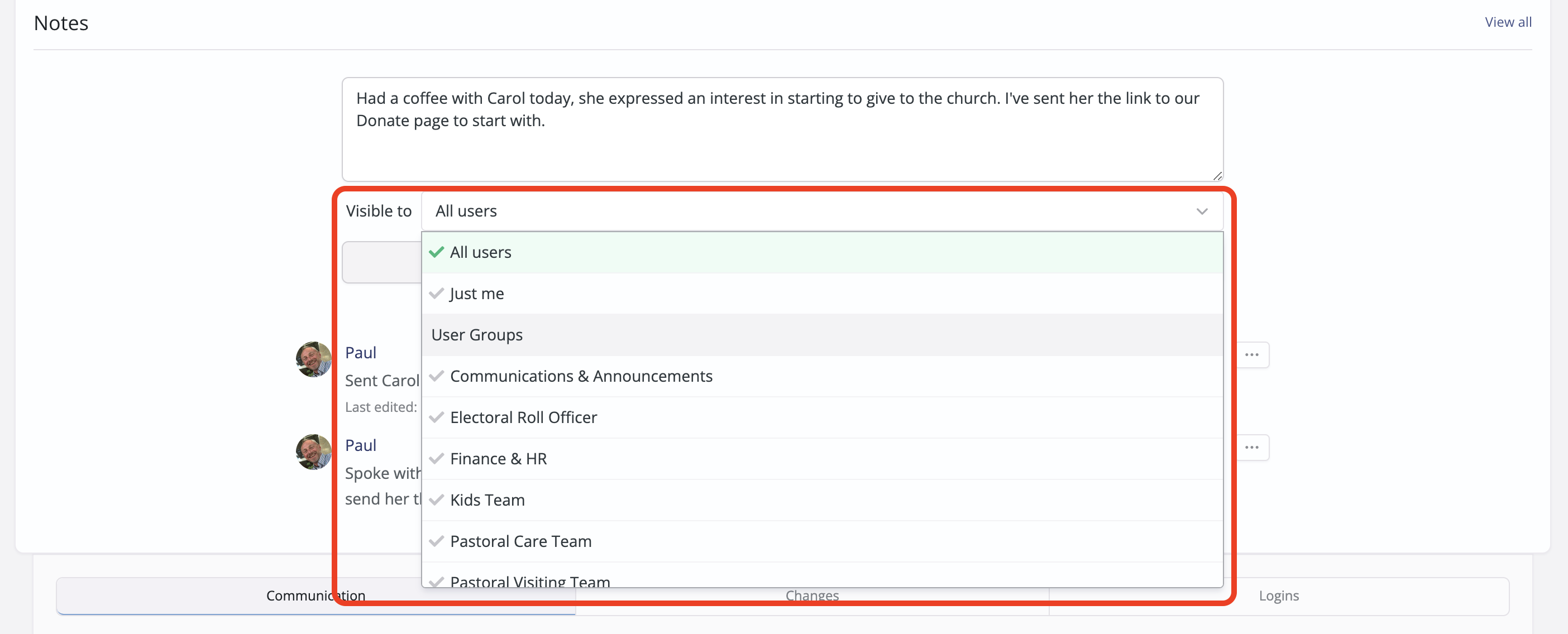Open the second note's ellipsis options menu
Screen dimensions: 1568x634
1253,447
